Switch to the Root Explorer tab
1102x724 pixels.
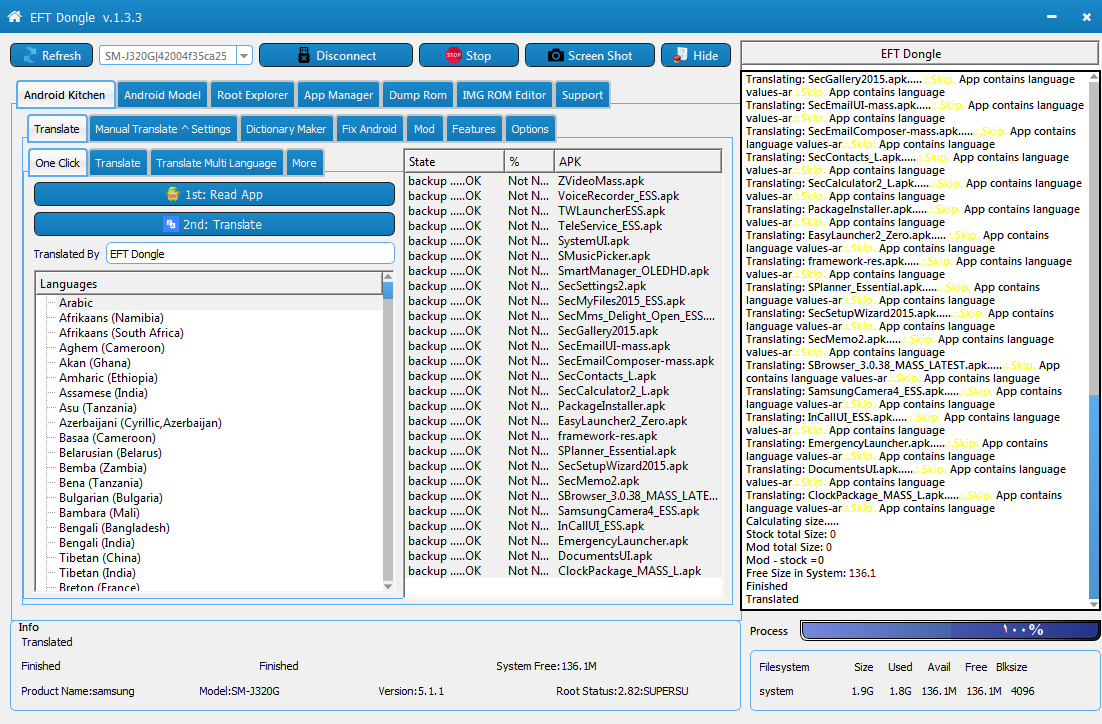tap(252, 95)
